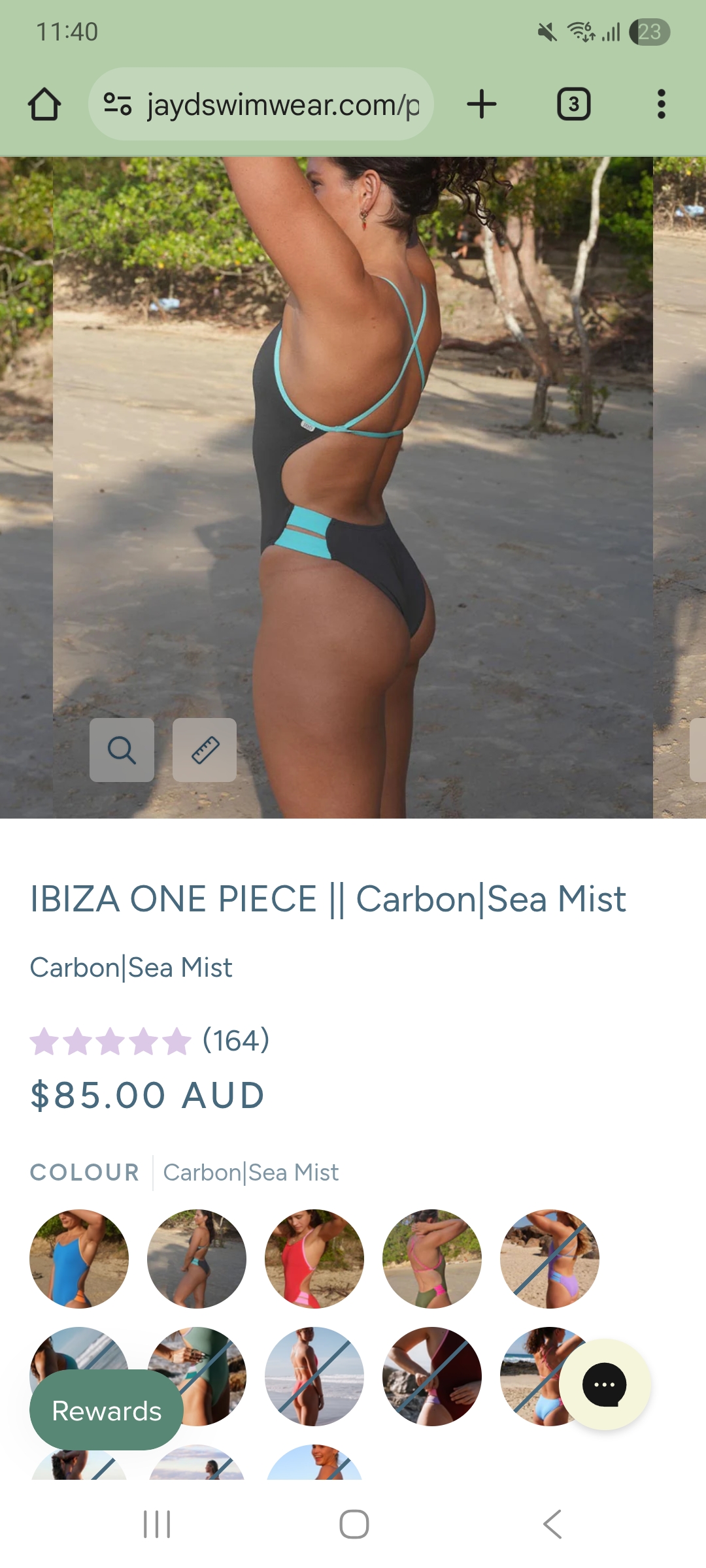Open the tab switcher showing 3 tabs
The image size is (706, 1568).
(573, 105)
